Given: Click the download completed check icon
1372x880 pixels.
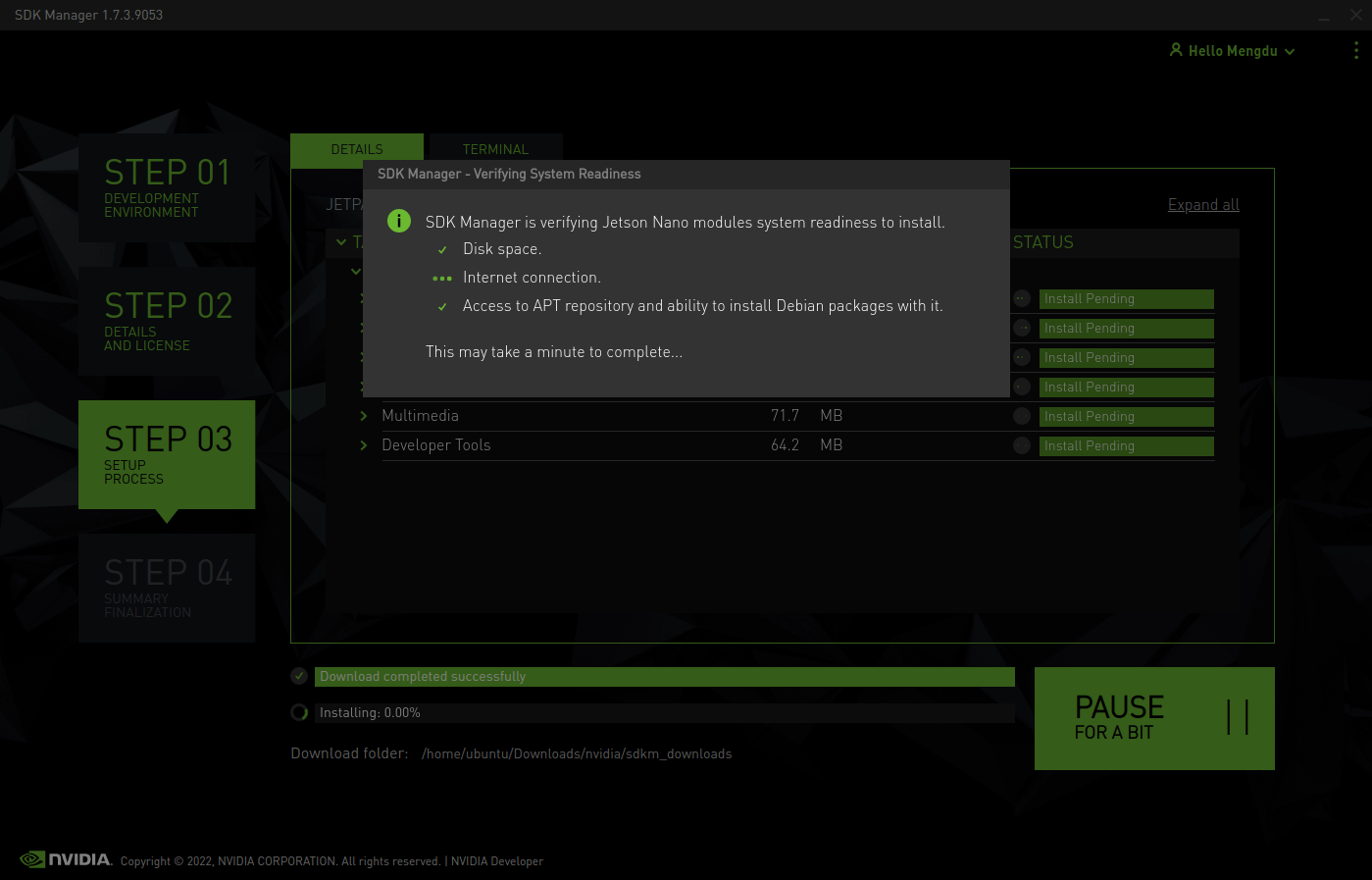Looking at the screenshot, I should [299, 676].
